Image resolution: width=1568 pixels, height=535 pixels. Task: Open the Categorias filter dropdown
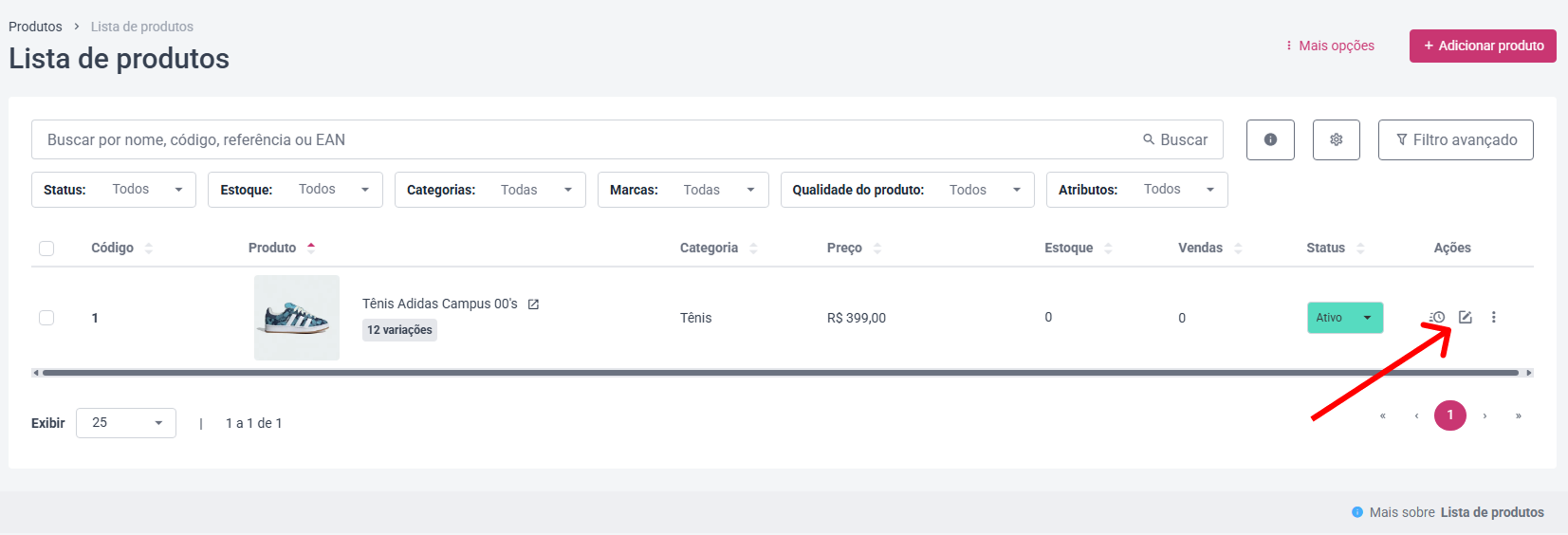coord(490,190)
